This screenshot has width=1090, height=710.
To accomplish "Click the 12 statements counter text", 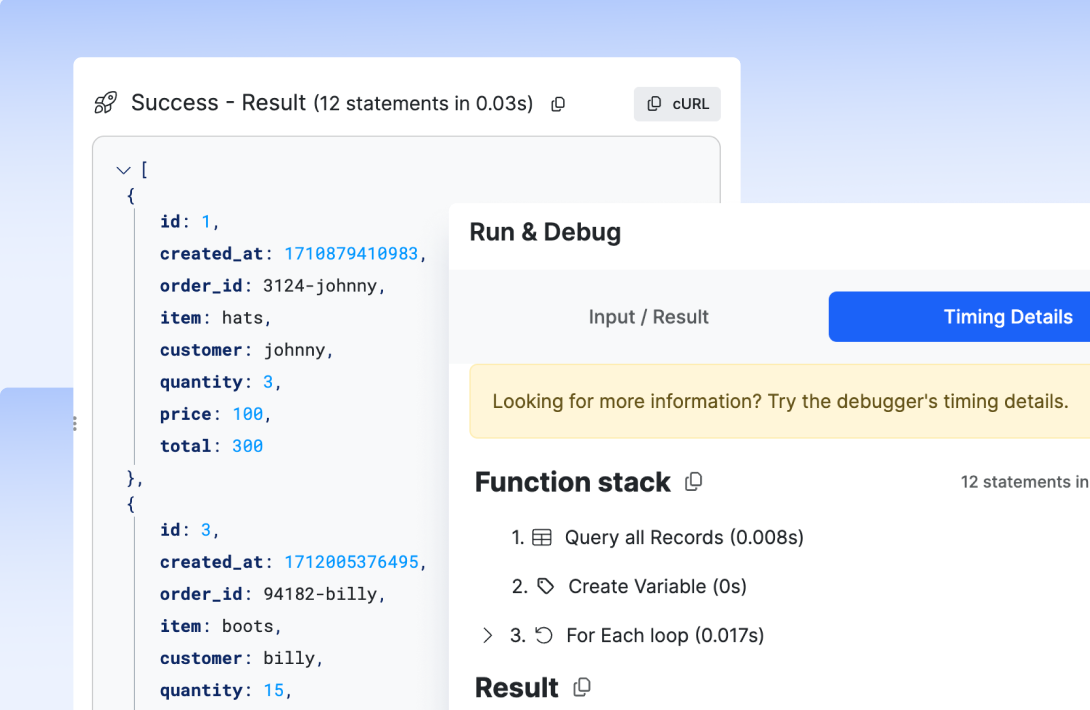I will (1024, 481).
